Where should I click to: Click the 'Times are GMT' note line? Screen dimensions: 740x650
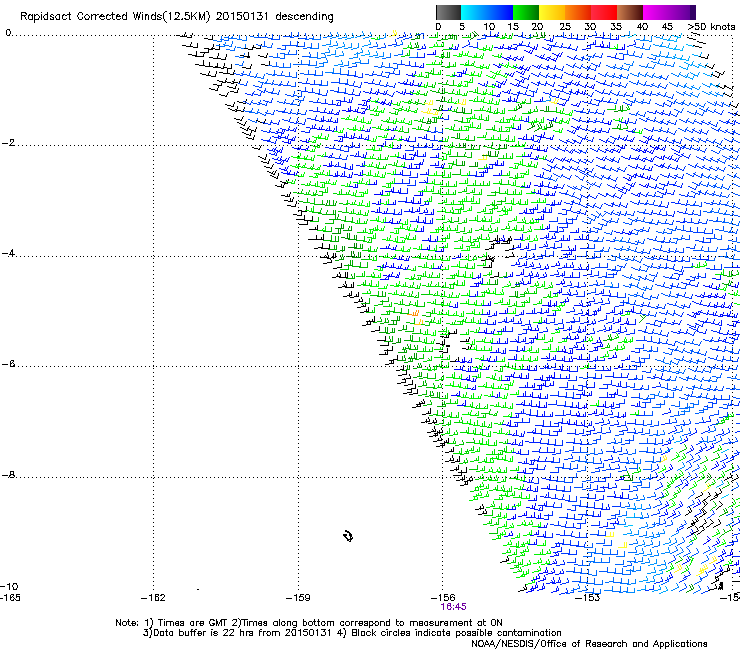click(x=309, y=623)
